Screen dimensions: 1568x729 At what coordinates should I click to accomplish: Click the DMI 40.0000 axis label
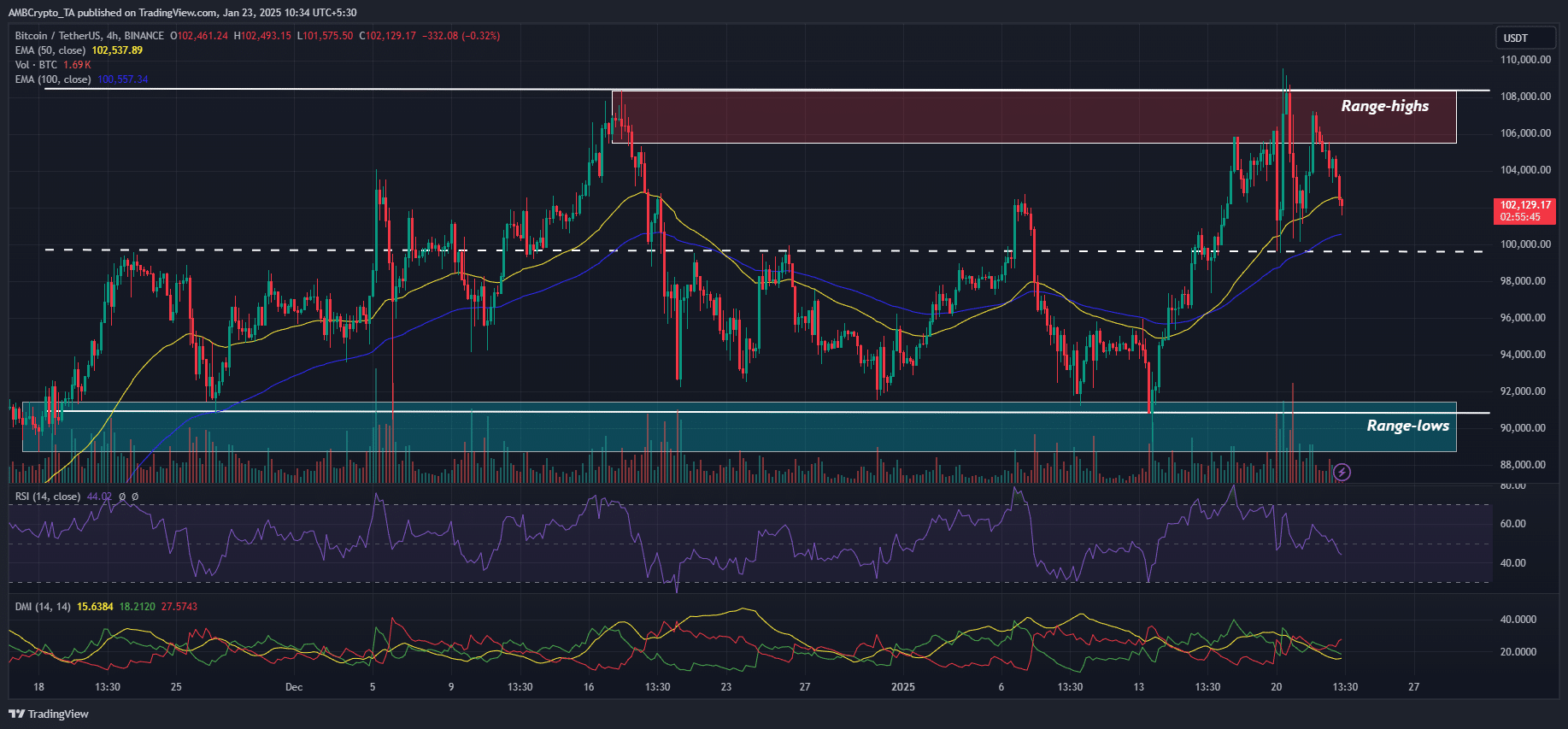(1518, 620)
